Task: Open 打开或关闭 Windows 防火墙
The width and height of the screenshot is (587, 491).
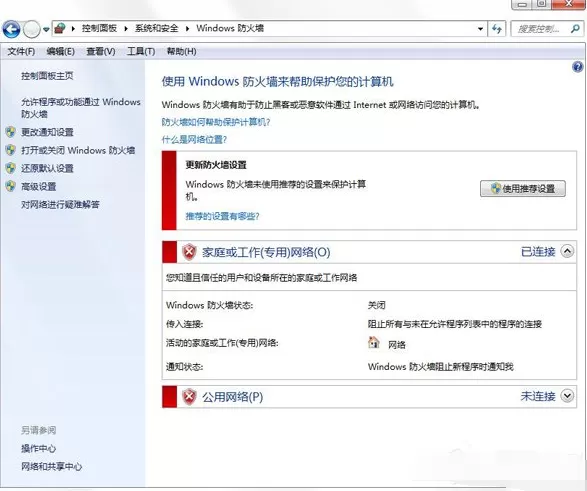Action: click(78, 150)
